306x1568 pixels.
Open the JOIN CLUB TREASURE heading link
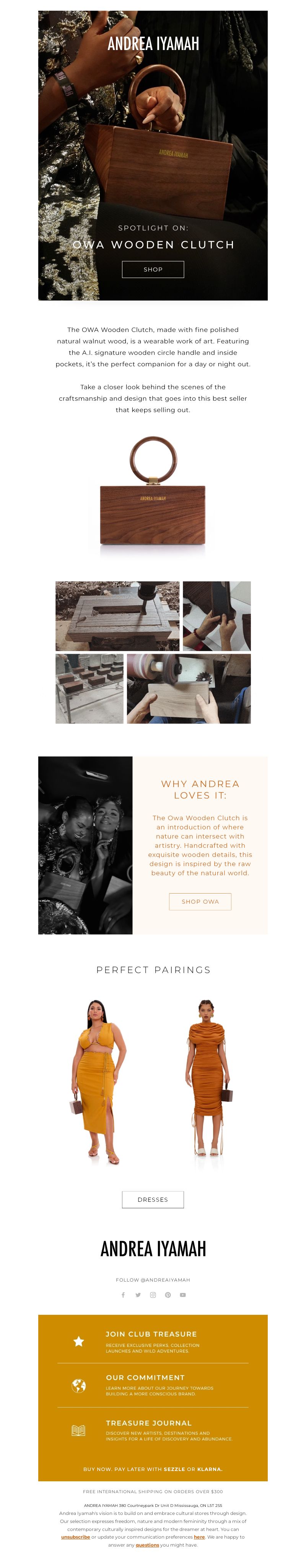(x=151, y=1334)
